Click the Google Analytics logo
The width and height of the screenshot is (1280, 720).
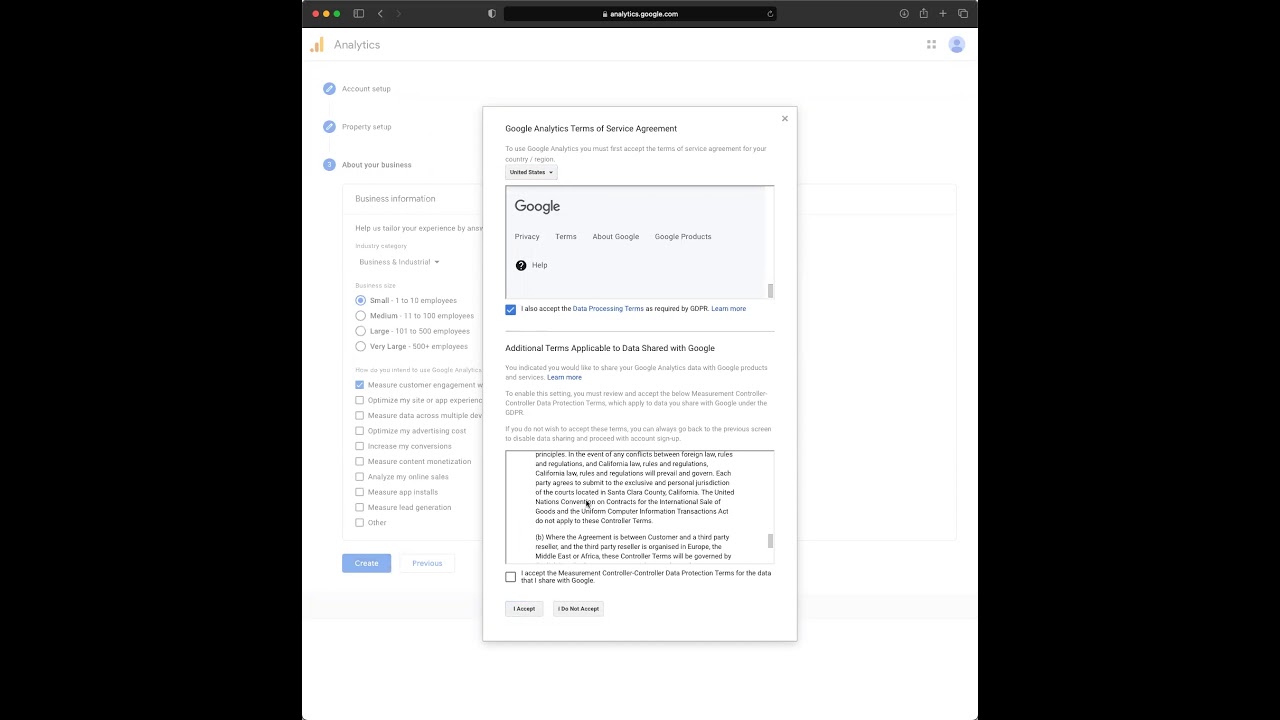tap(317, 45)
